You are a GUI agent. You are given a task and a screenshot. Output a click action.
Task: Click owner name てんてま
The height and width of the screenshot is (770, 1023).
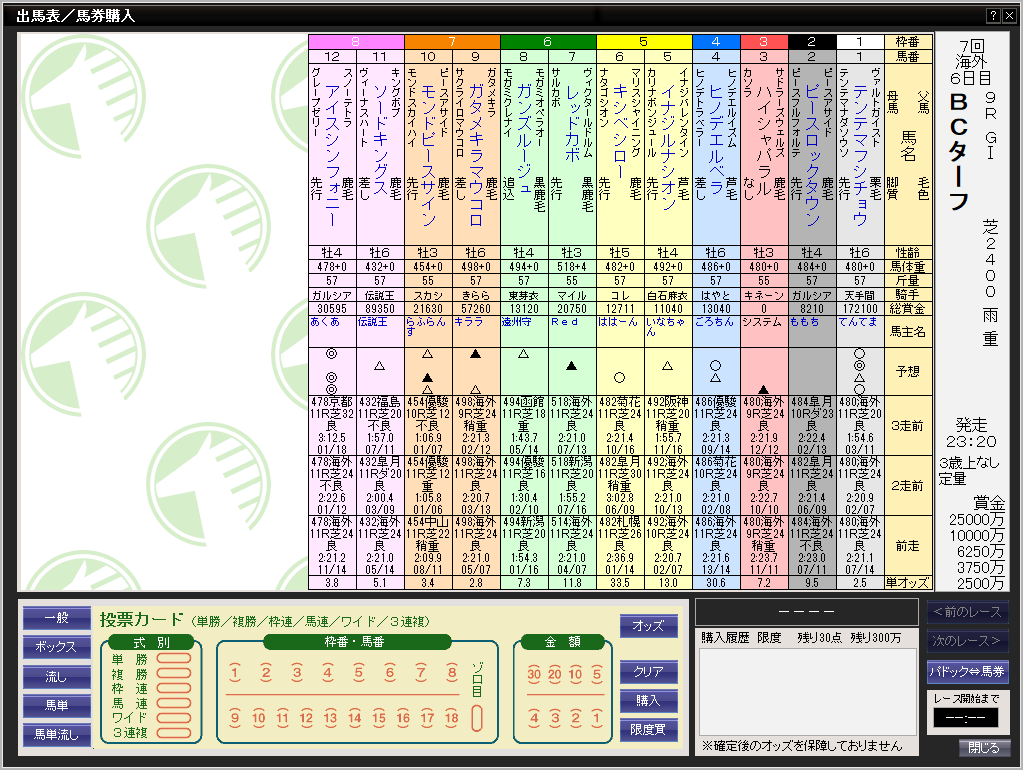pyautogui.click(x=857, y=322)
